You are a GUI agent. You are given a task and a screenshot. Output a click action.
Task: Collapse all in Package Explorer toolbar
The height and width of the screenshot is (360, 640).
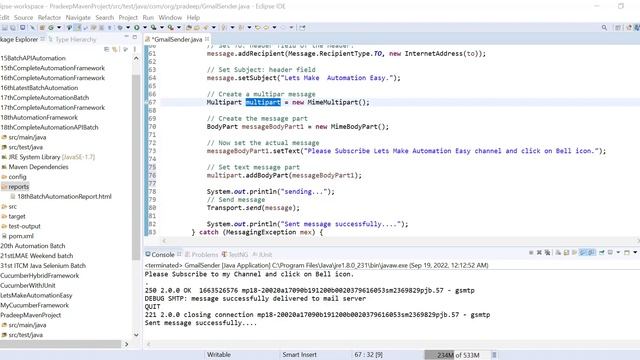point(107,49)
